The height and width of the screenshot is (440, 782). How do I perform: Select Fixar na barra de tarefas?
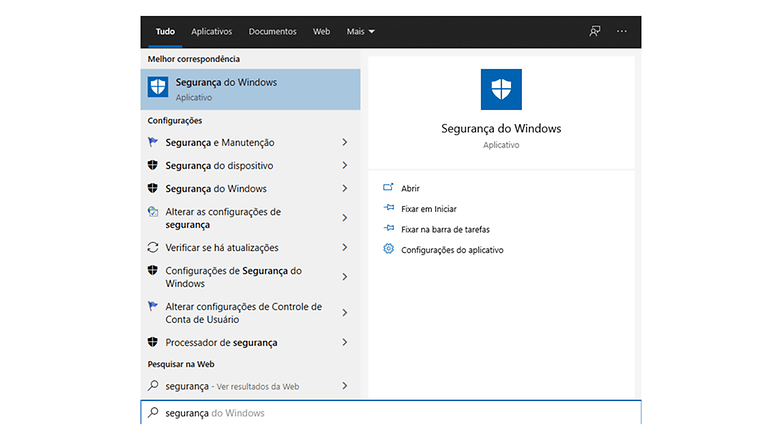point(445,229)
